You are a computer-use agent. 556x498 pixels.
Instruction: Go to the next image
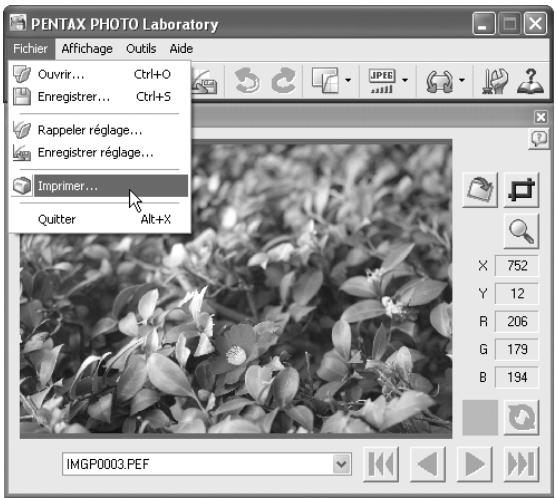[474, 464]
